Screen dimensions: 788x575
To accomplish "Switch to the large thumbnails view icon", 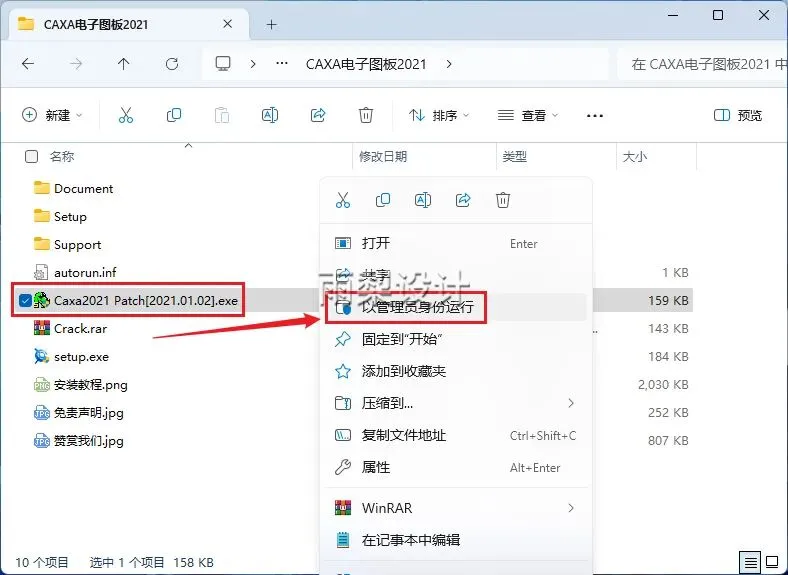I will coord(772,562).
